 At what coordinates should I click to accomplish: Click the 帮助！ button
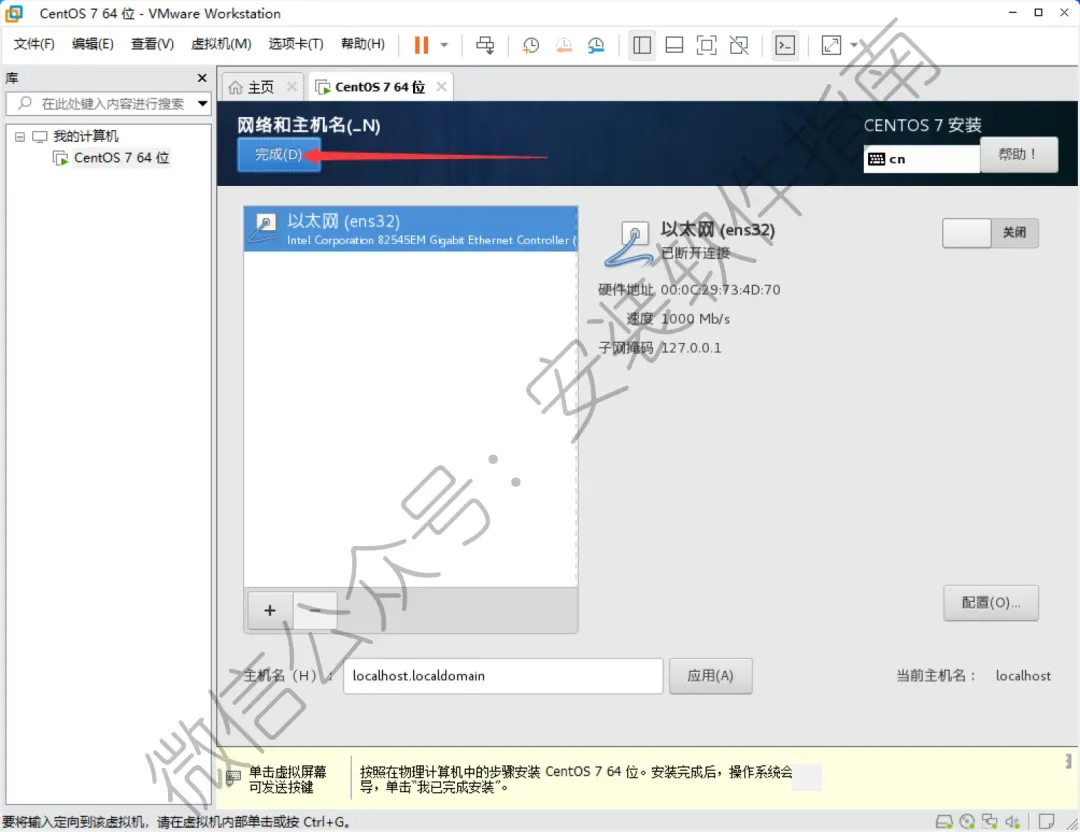1019,155
